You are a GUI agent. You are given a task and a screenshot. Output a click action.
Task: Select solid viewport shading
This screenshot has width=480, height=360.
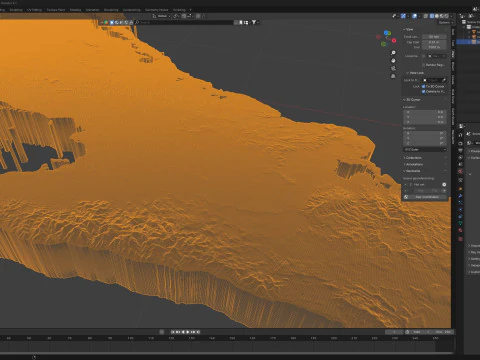click(x=437, y=16)
